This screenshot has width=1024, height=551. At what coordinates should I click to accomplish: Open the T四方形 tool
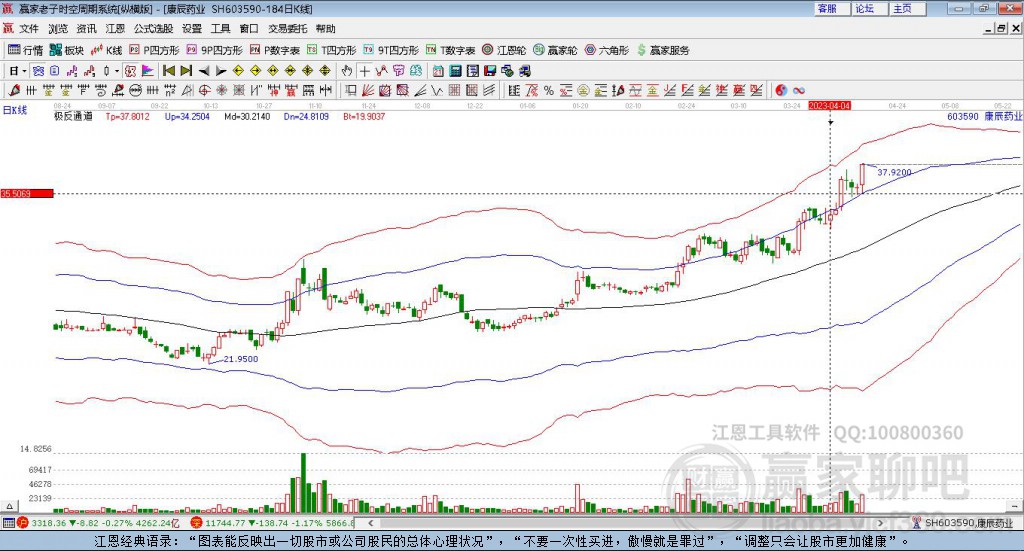(x=332, y=50)
